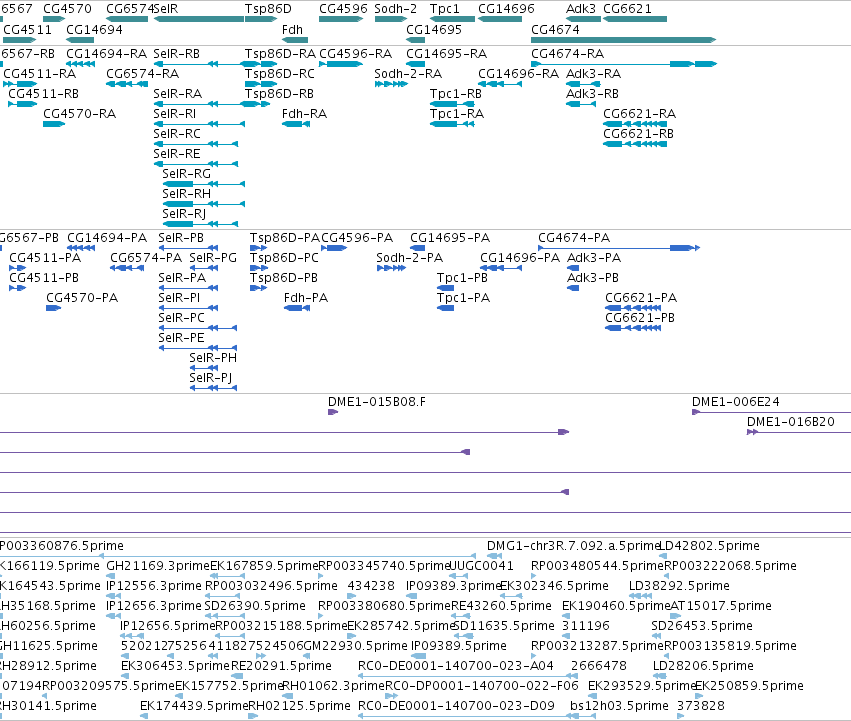Select protein Sodh-2-PA
Image resolution: width=851 pixels, height=721 pixels.
[x=410, y=258]
